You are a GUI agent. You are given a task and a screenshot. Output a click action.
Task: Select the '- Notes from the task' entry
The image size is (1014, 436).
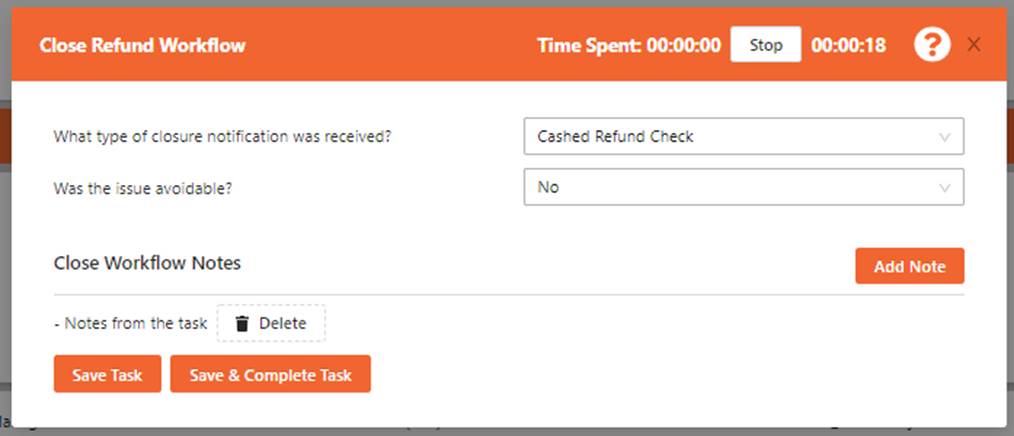[130, 323]
